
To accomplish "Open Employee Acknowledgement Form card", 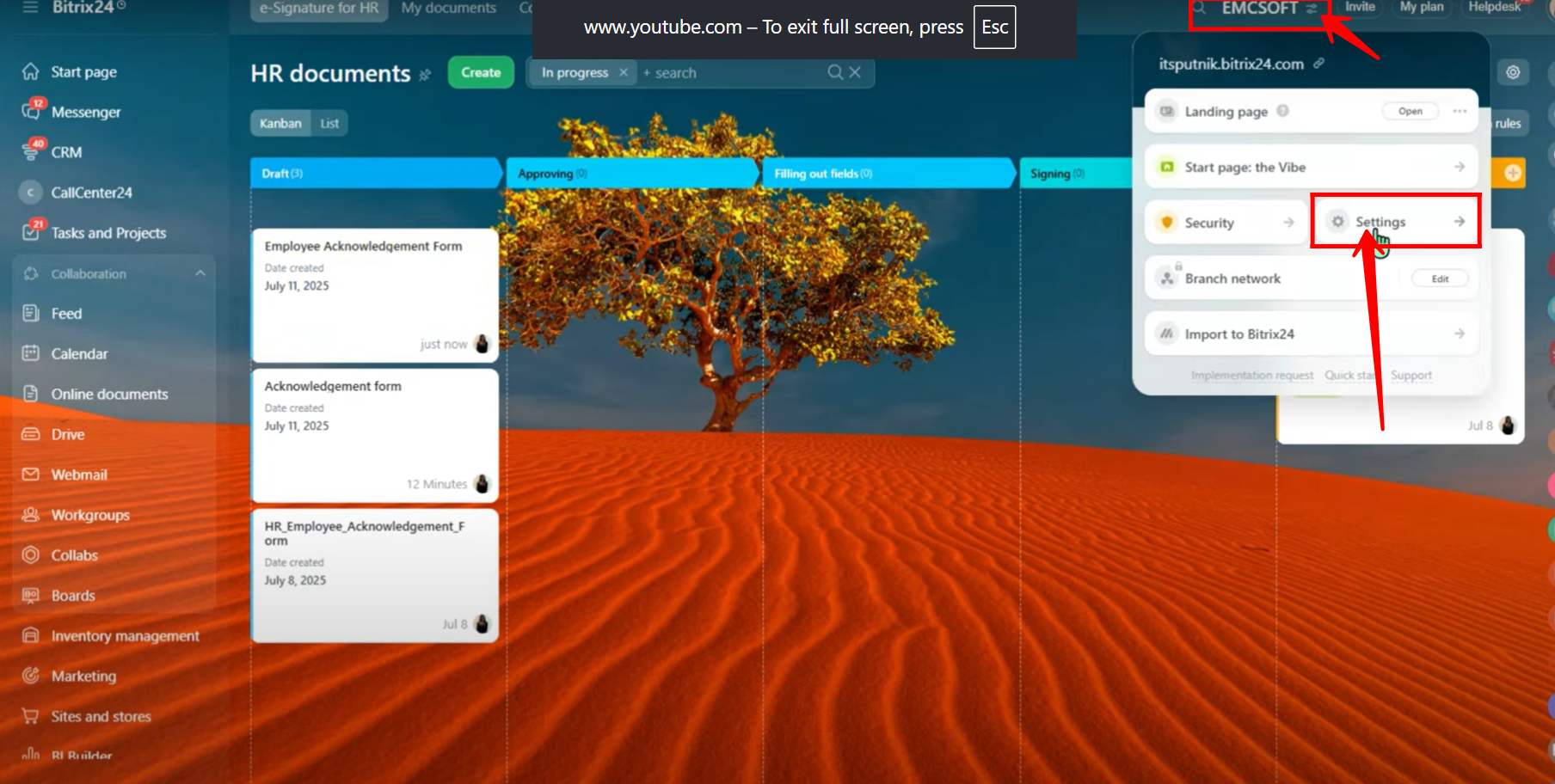I will (375, 295).
